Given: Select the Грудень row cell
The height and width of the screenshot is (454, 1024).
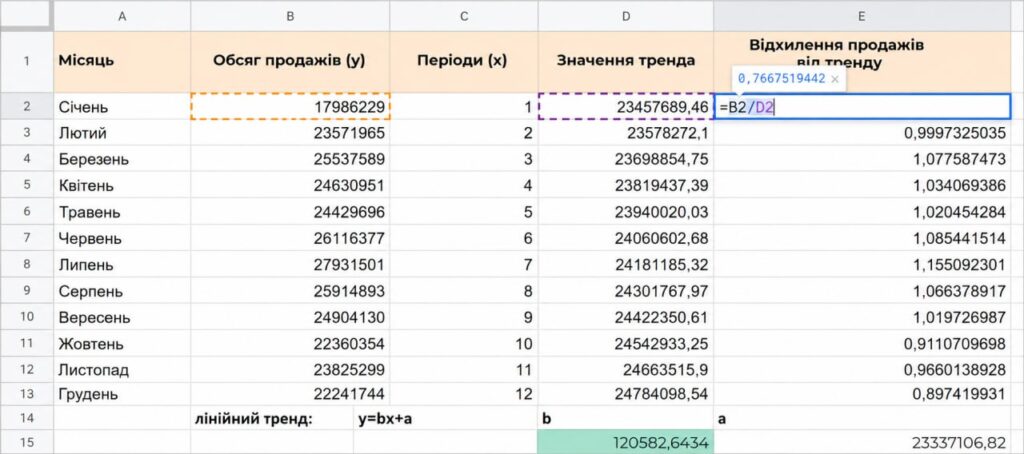Looking at the screenshot, I should [x=122, y=394].
